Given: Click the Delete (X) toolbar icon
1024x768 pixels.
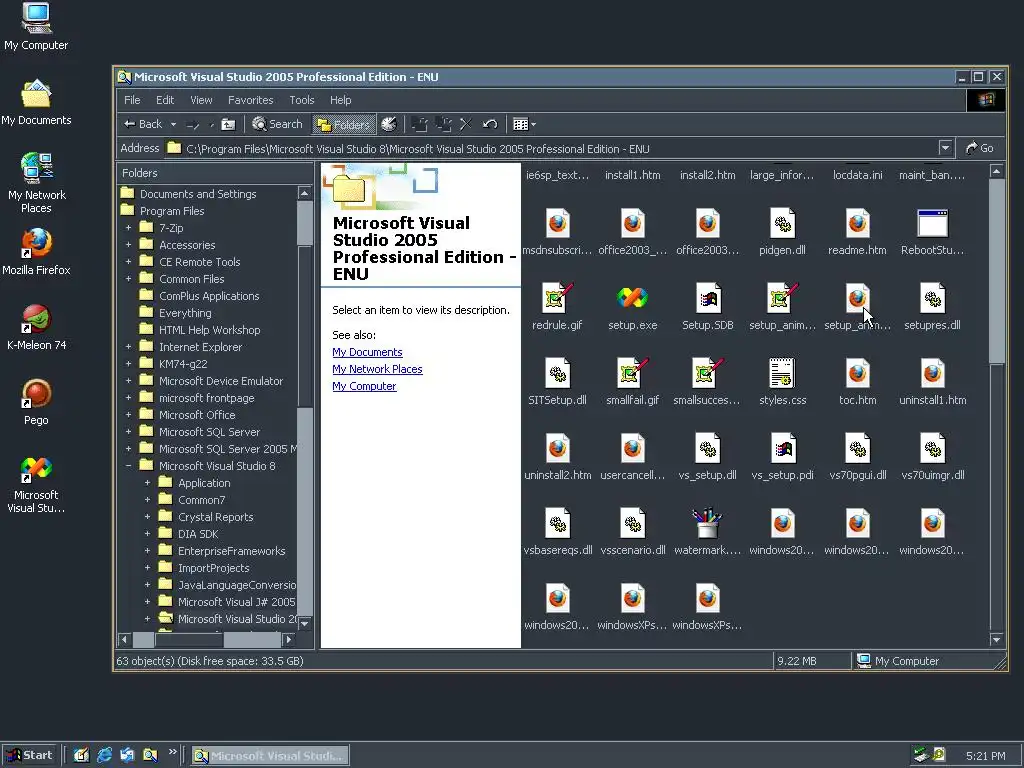Looking at the screenshot, I should pyautogui.click(x=466, y=124).
